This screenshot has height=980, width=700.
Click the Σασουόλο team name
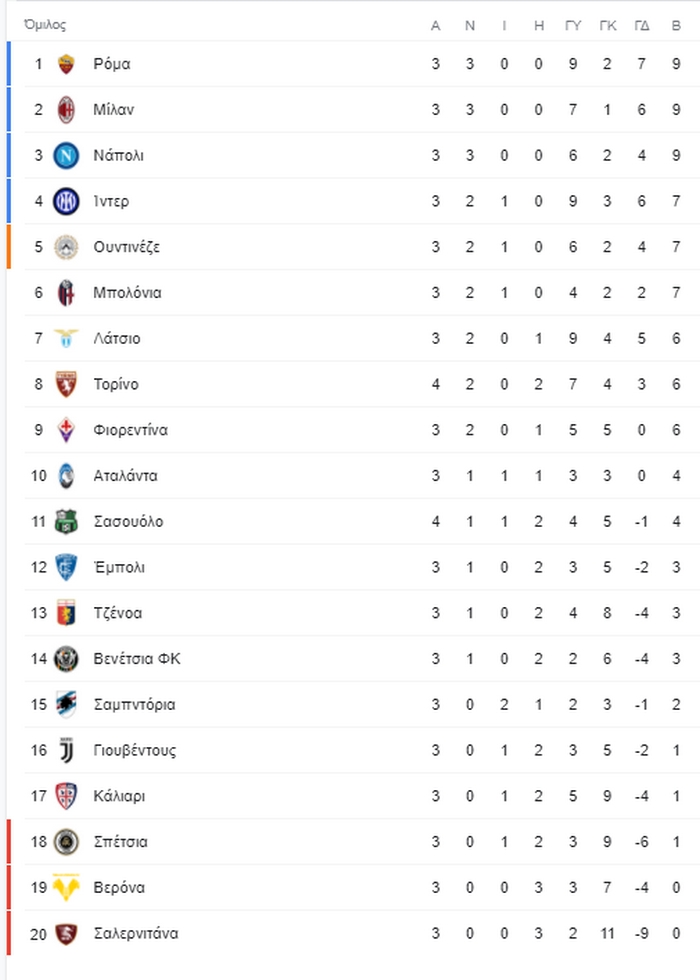click(128, 521)
